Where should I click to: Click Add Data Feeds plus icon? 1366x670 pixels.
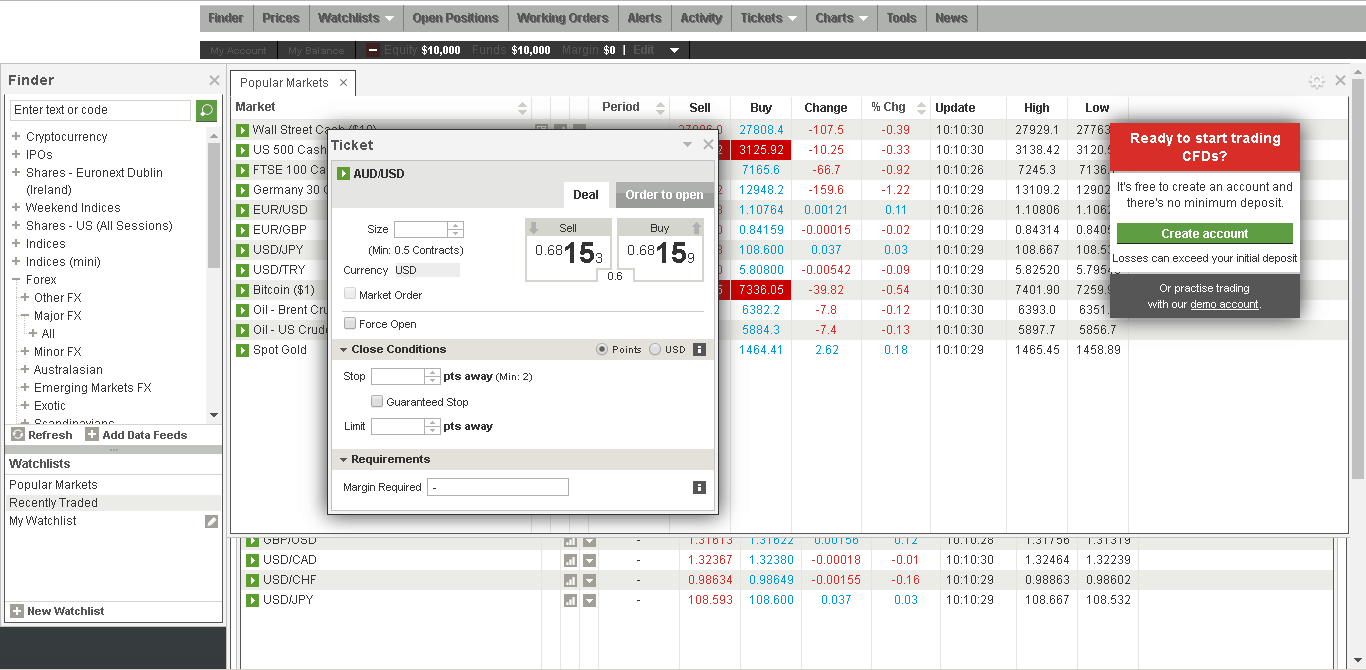point(92,435)
